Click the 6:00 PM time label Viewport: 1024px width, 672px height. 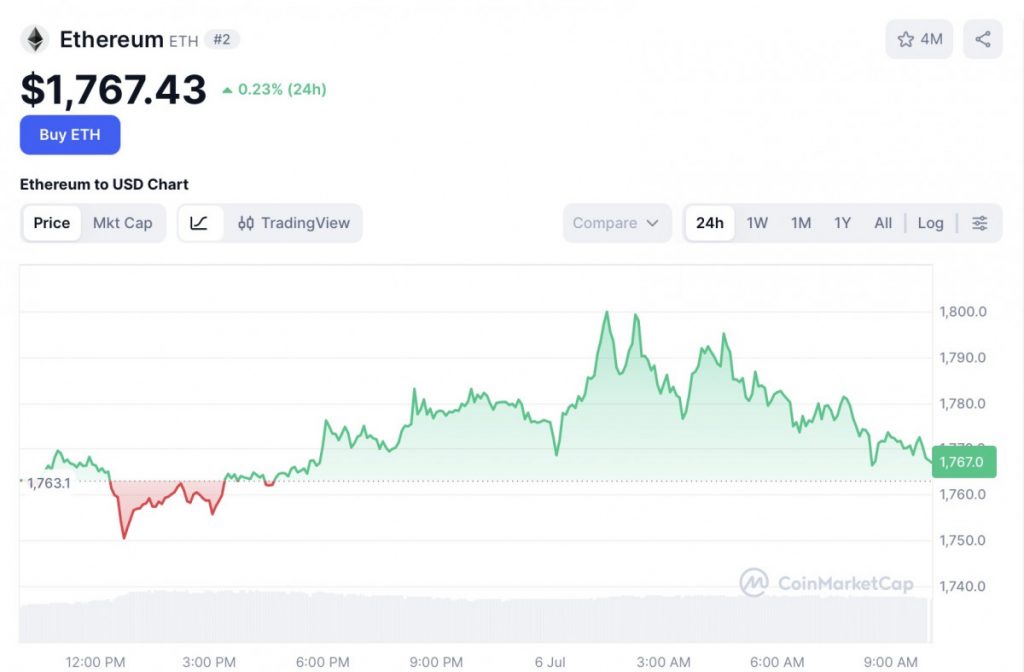pos(323,662)
